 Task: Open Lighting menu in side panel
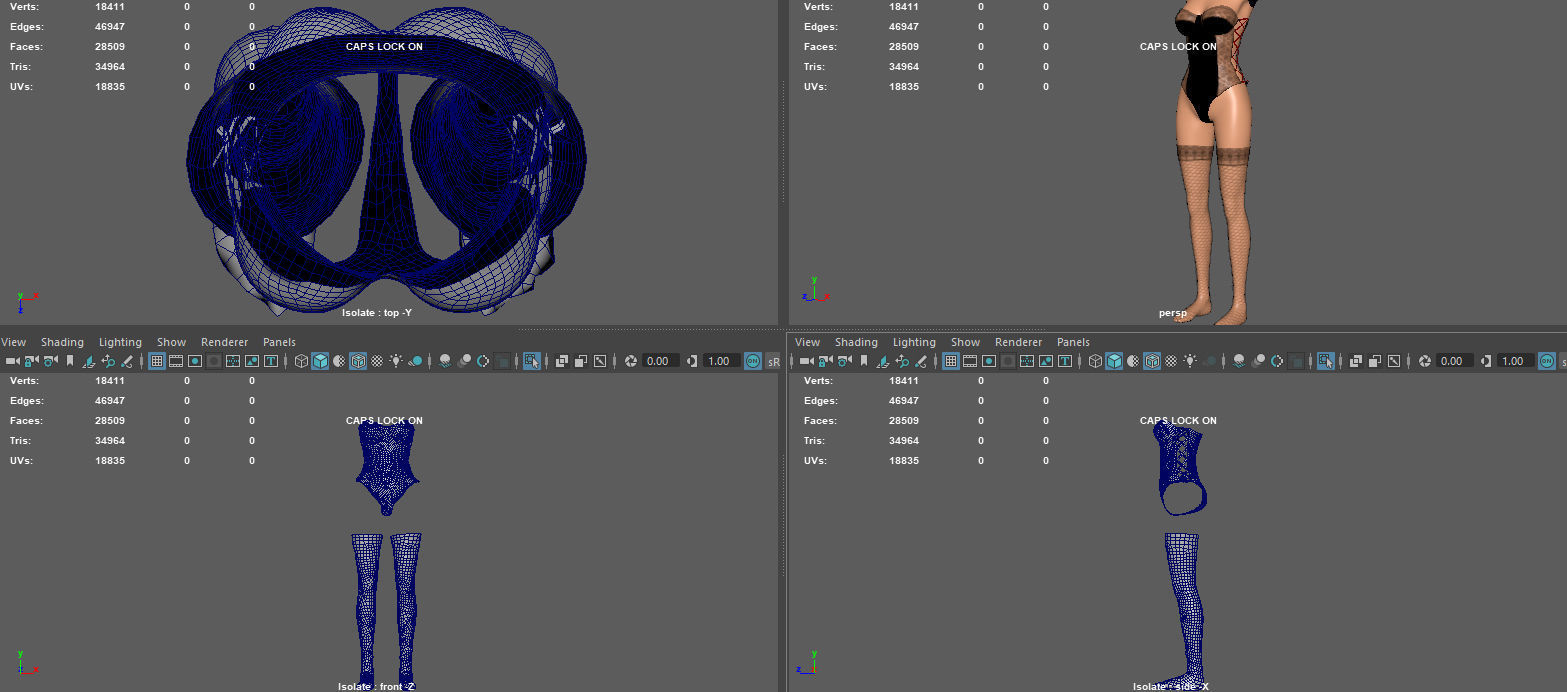[x=914, y=342]
